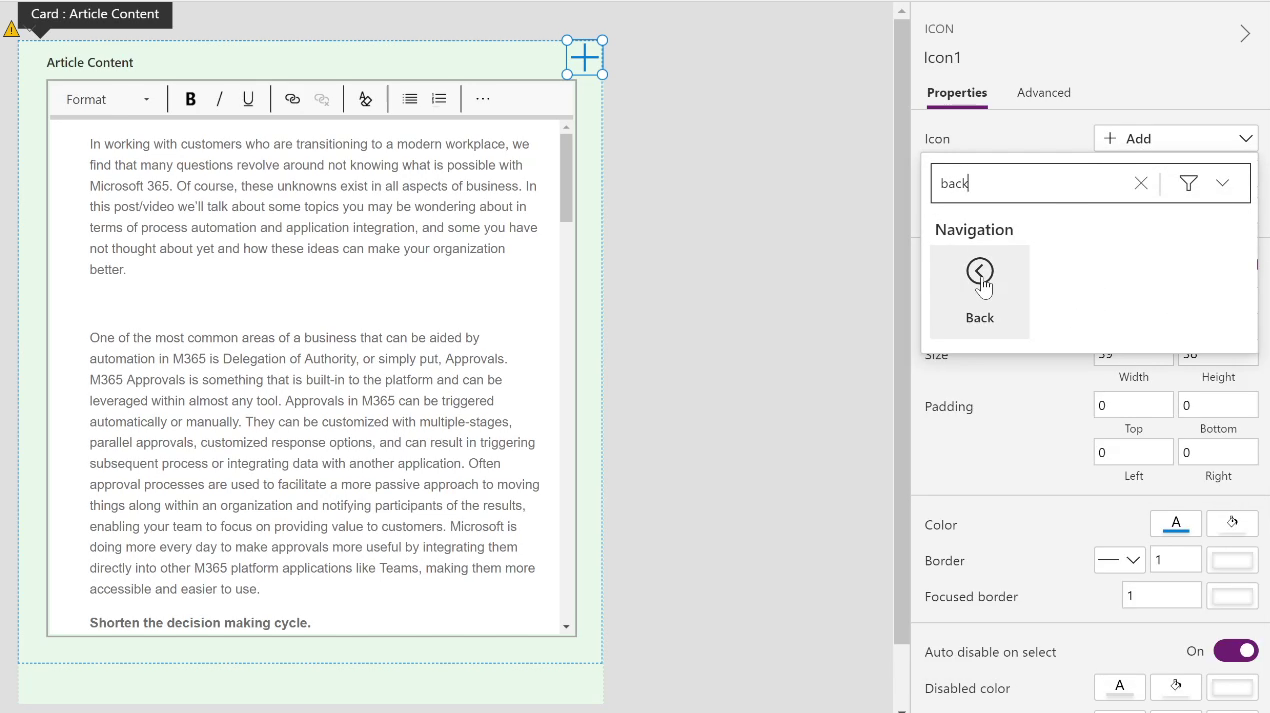Select the Add plus icon on the card

585,57
